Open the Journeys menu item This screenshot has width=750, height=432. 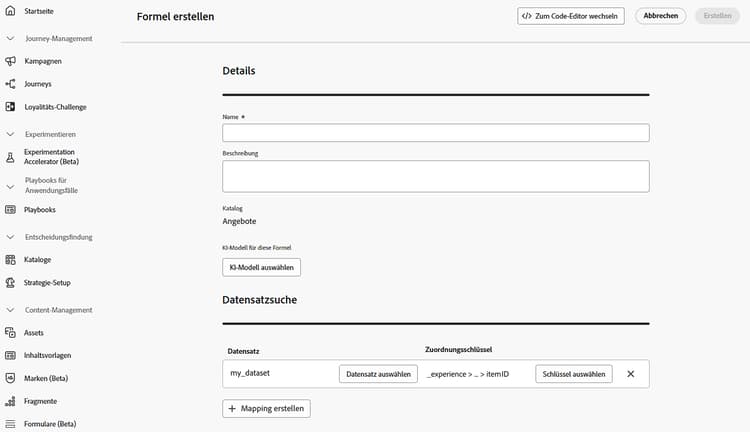tap(37, 84)
